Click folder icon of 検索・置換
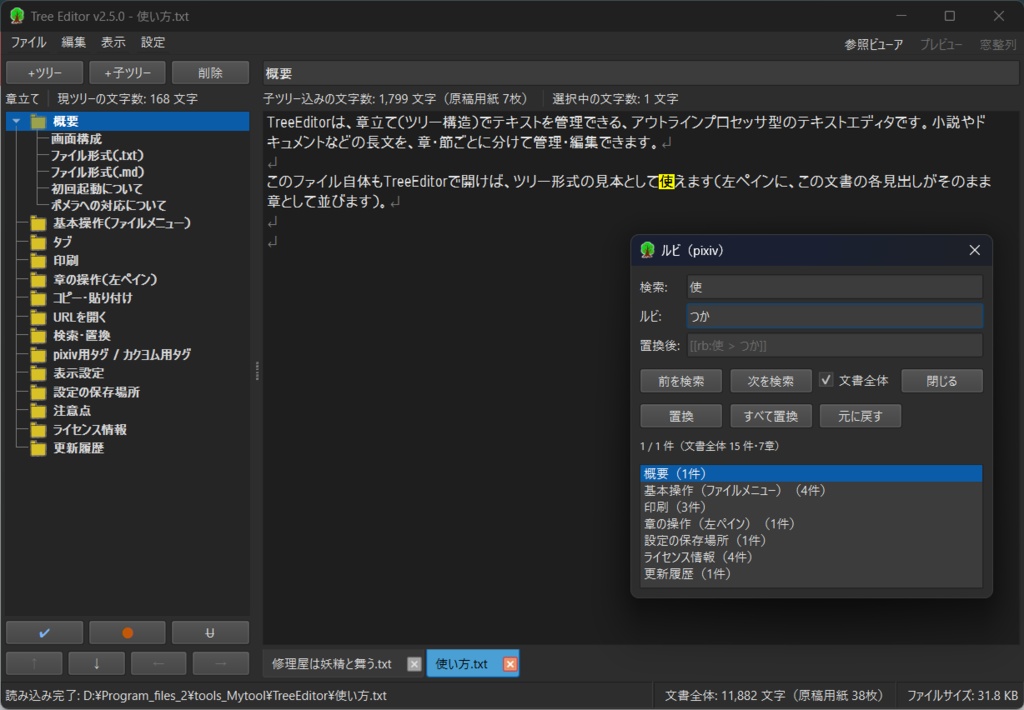The width and height of the screenshot is (1024, 710). [x=39, y=336]
